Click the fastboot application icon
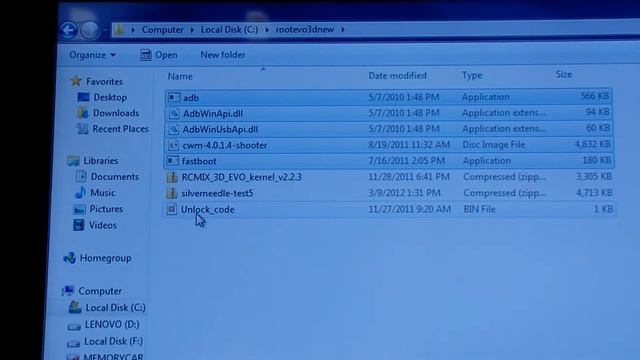640x360 pixels. [x=173, y=161]
